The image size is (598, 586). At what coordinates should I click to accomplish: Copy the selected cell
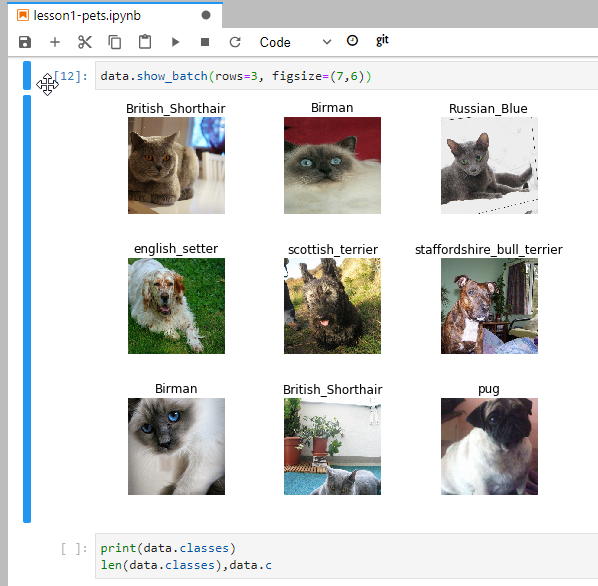pyautogui.click(x=115, y=42)
